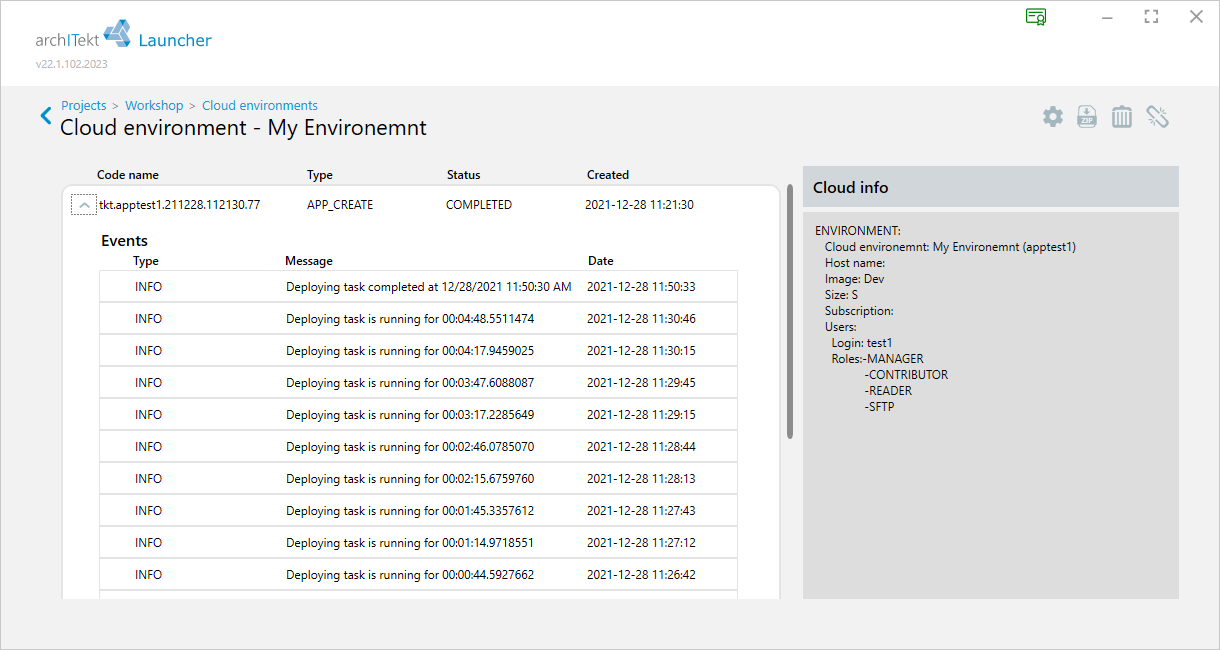Screen dimensions: 1220x650
Task: Click event date 2021-12-28 11:28:13
Action: [641, 479]
